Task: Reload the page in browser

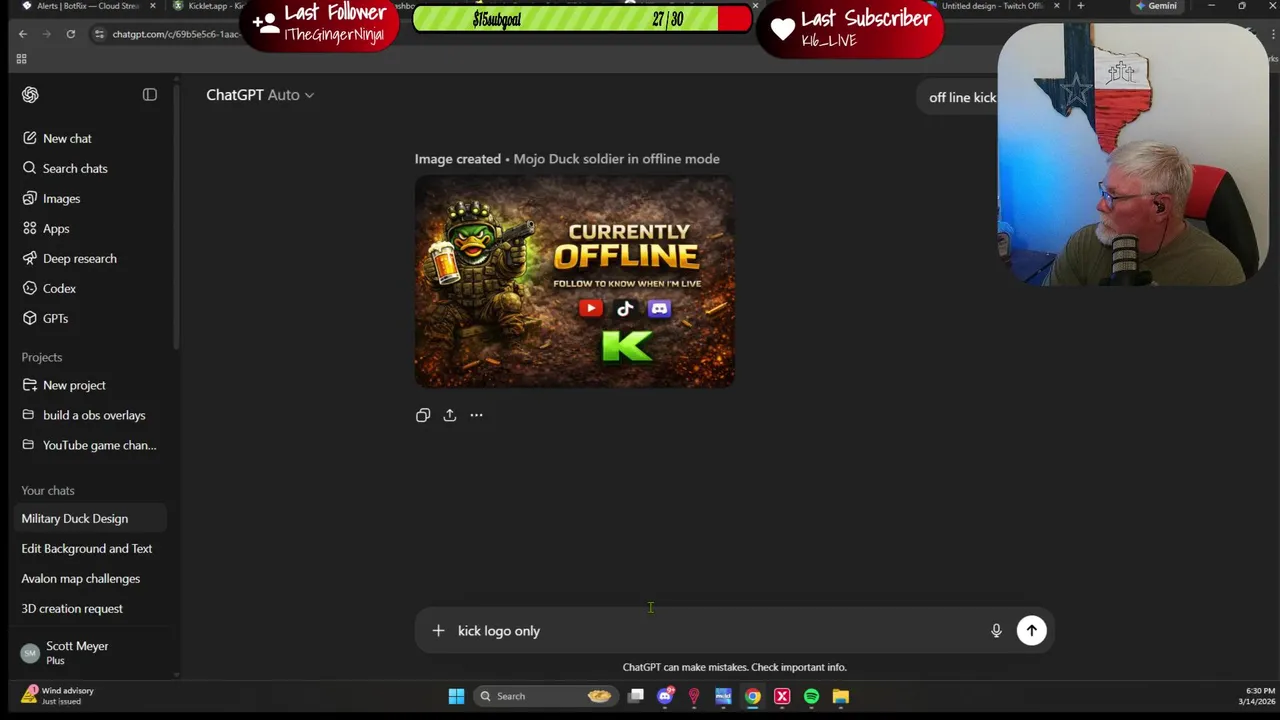Action: pyautogui.click(x=70, y=34)
